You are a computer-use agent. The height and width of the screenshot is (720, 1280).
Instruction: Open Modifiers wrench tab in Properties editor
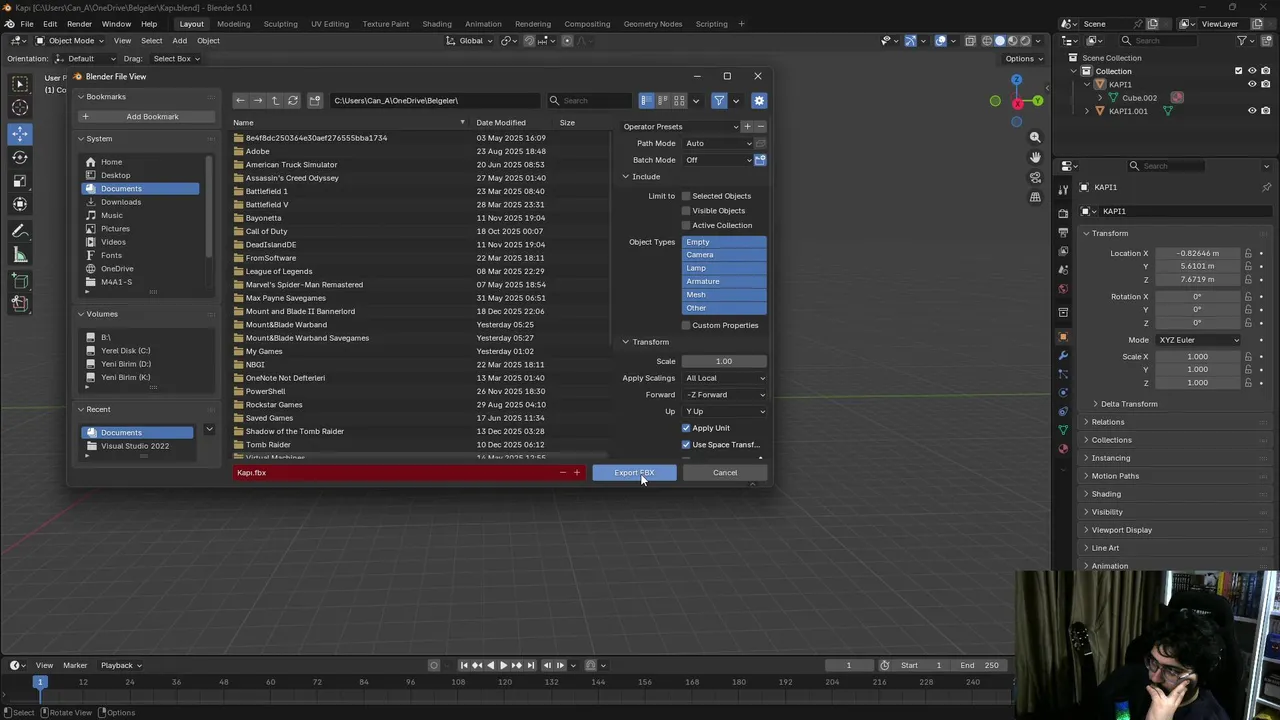click(x=1063, y=356)
